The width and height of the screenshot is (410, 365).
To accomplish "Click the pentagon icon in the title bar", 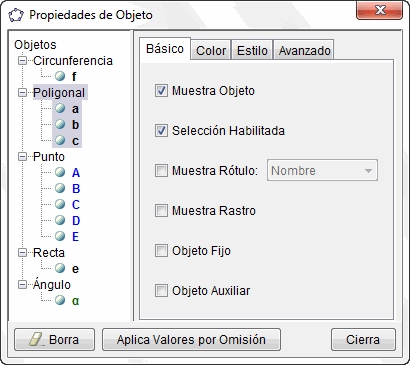I will (x=16, y=15).
